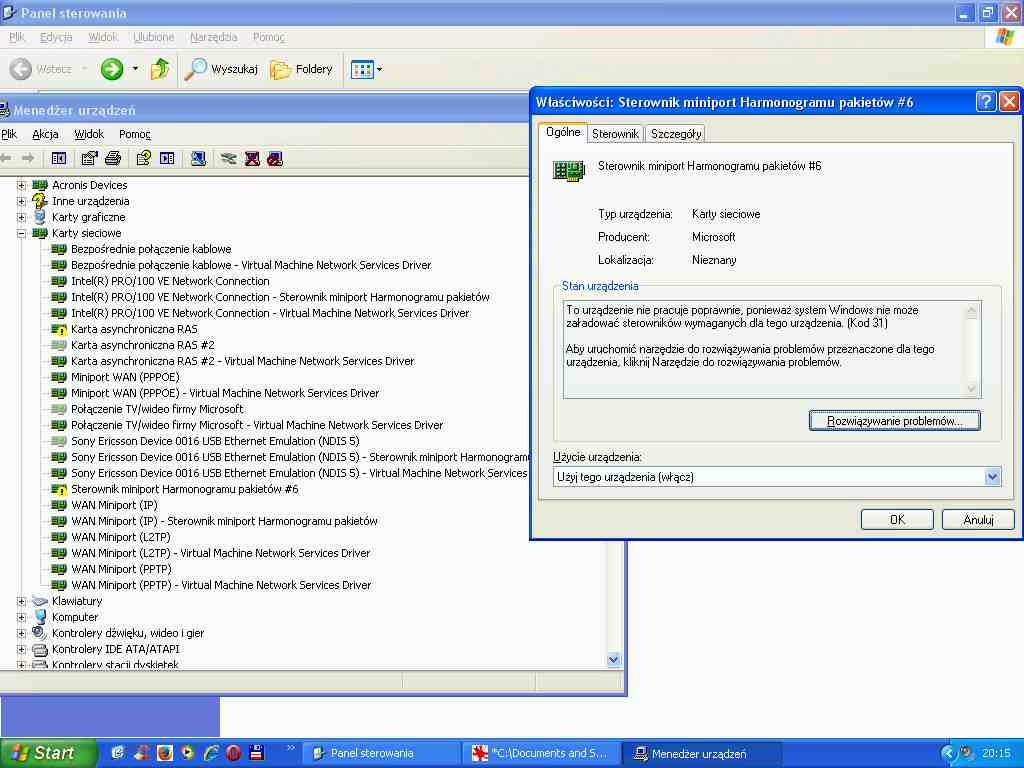Open the Widok menu in Device Manager
1024x768 pixels.
(89, 134)
